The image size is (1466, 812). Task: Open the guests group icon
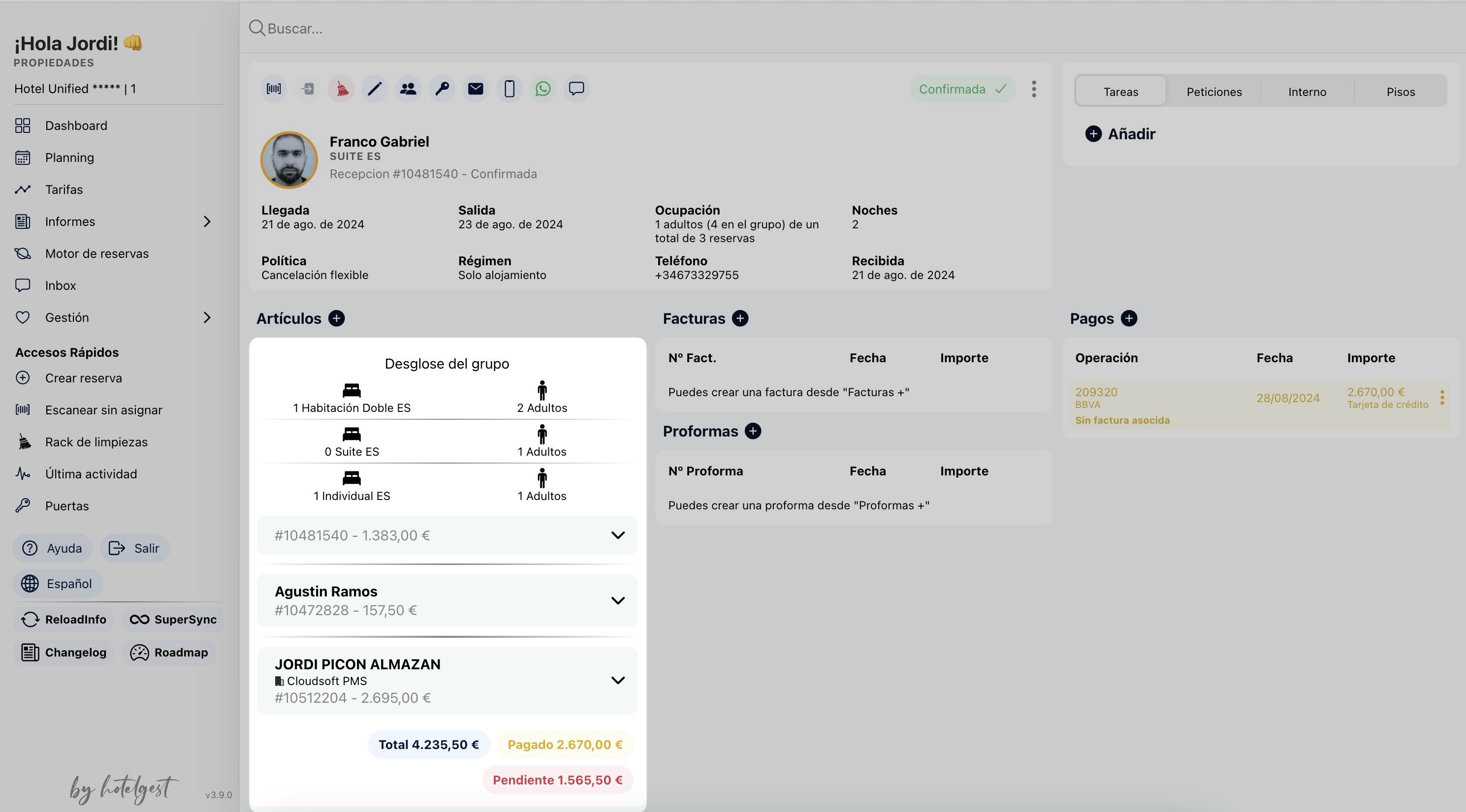pos(408,89)
